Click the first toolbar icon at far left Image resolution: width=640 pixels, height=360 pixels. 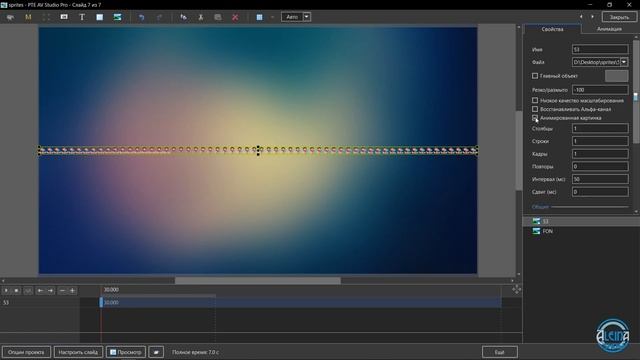click(10, 17)
